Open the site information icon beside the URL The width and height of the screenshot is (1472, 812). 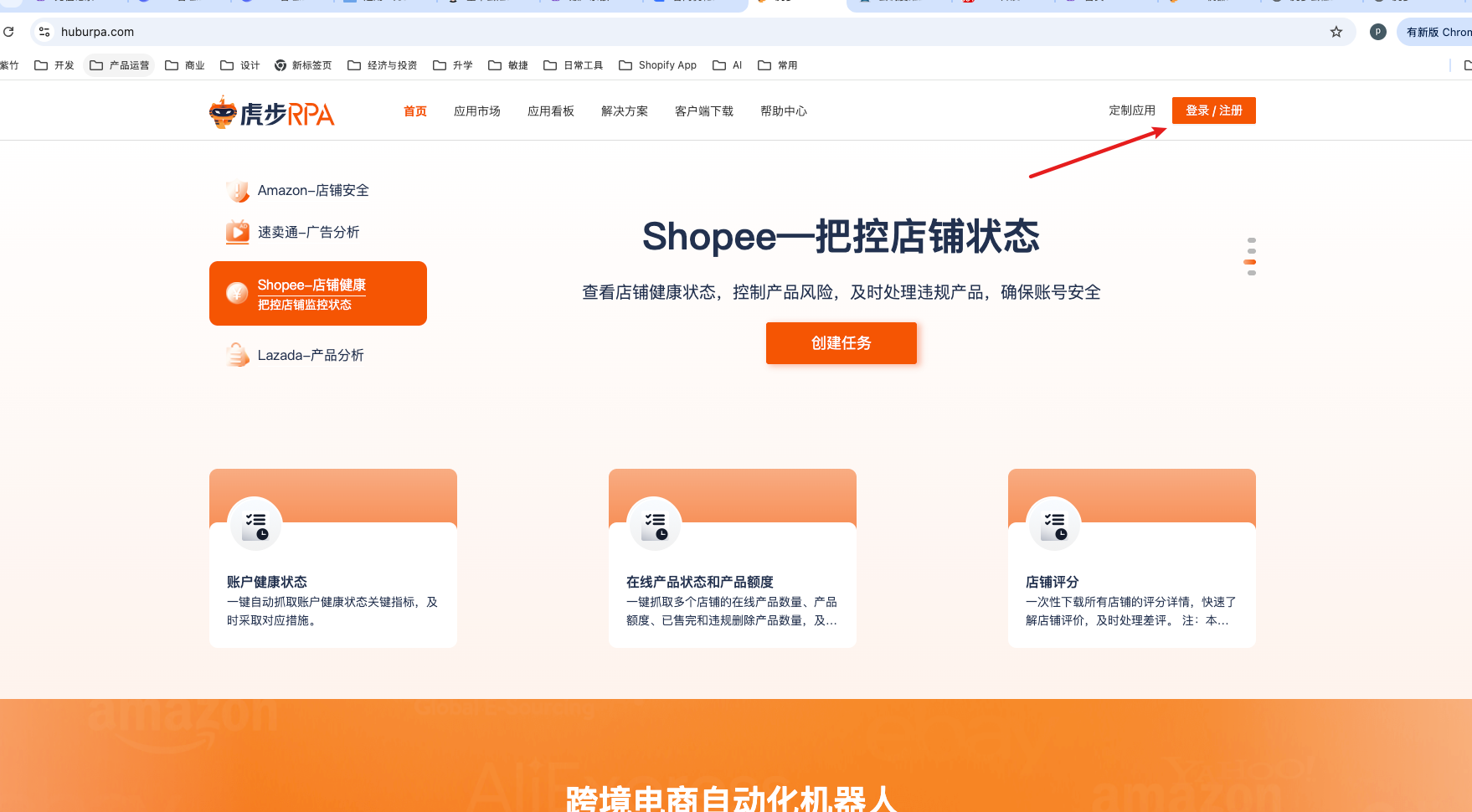point(44,32)
